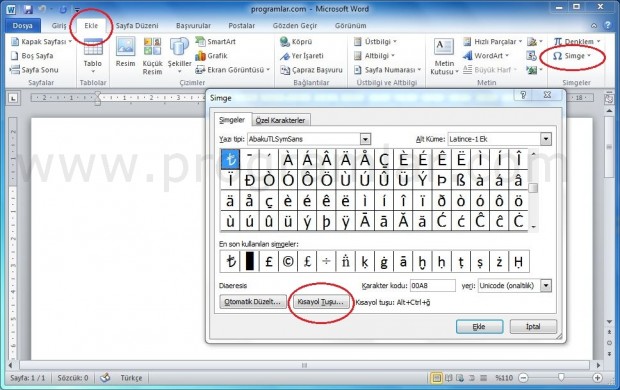Switch to the Sayfa Düzeni tab
The image size is (620, 390).
point(137,26)
